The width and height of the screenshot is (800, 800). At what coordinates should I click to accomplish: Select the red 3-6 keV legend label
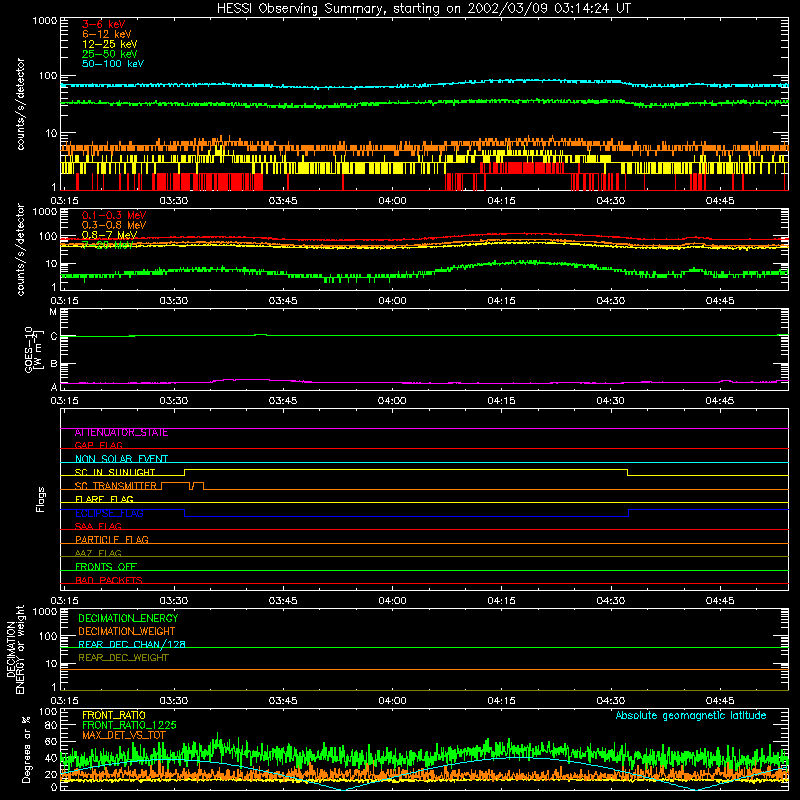pos(104,24)
